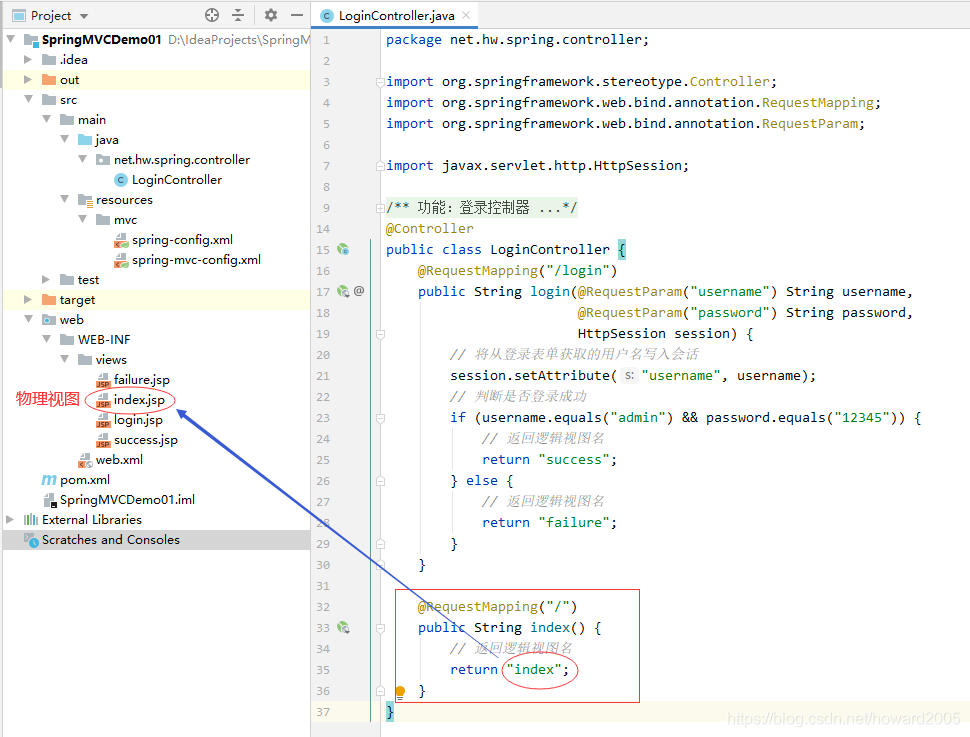This screenshot has width=970, height=737.
Task: Click Spring gutter icon on line 17
Action: 343,291
